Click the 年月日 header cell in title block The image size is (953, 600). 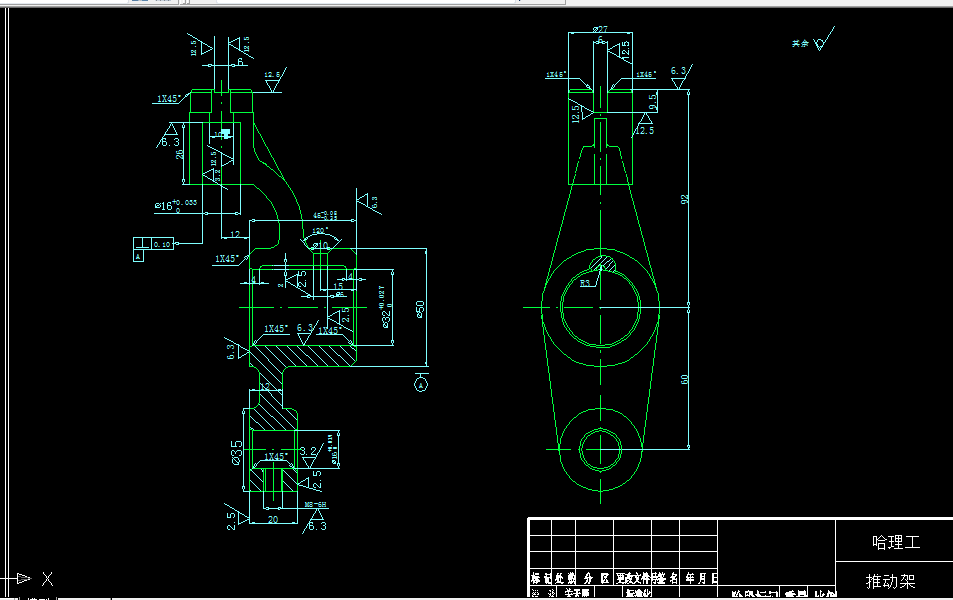click(x=701, y=576)
